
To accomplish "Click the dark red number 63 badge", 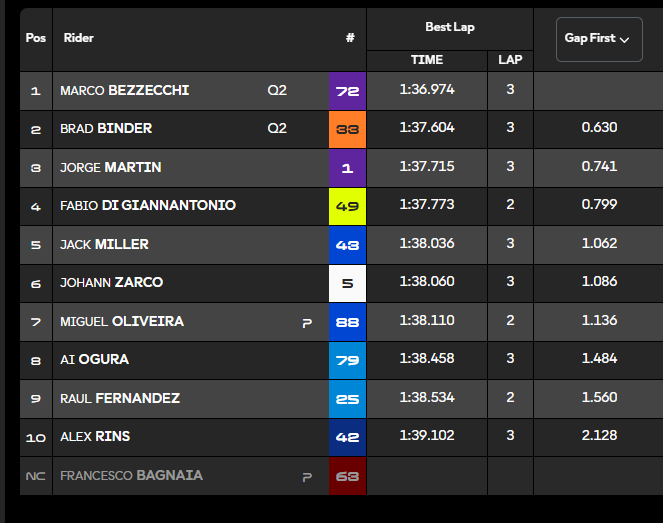I will click(x=347, y=476).
